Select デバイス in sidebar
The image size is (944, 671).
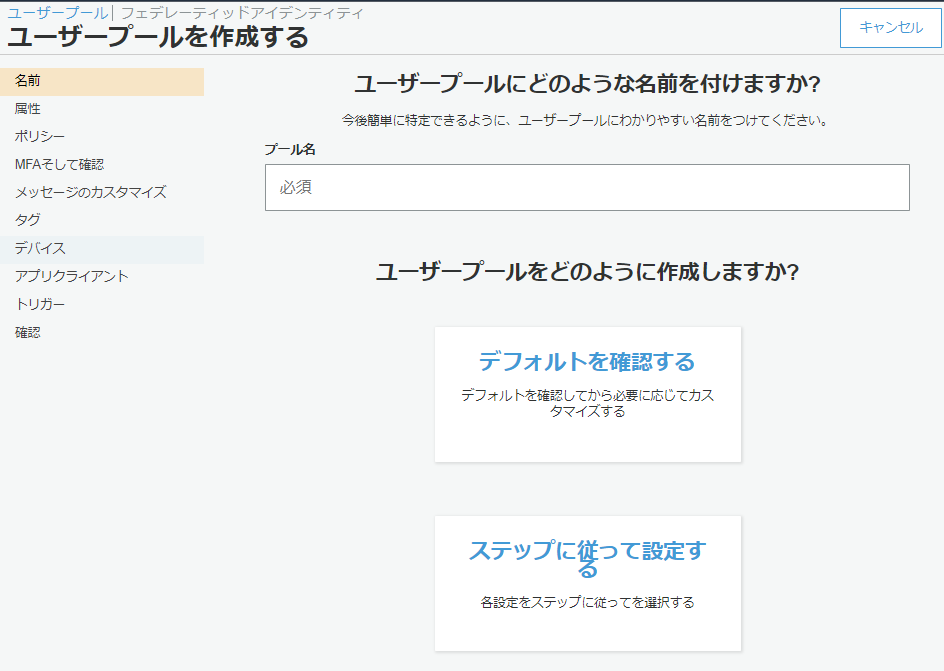pos(102,249)
